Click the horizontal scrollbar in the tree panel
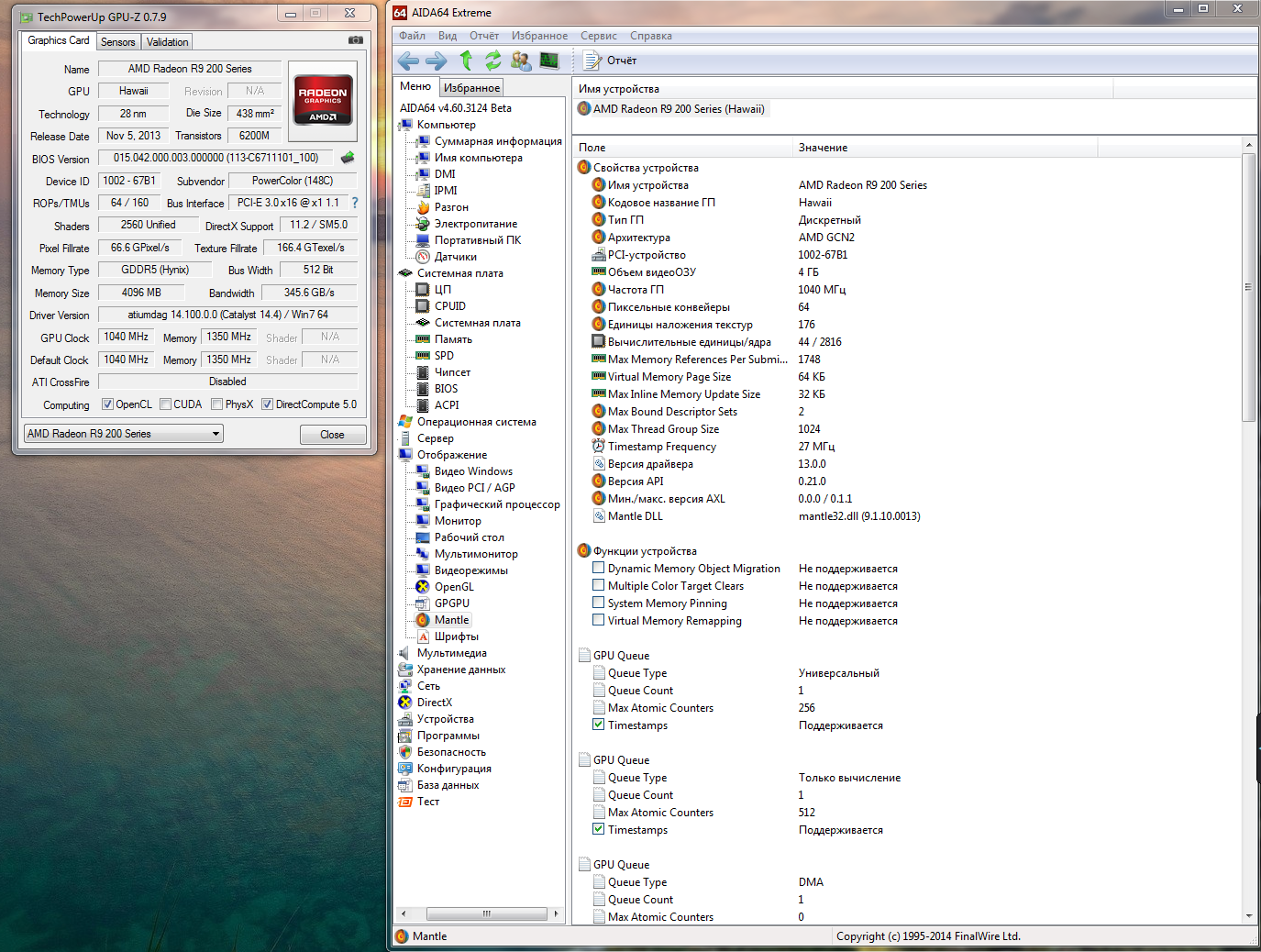 (486, 913)
